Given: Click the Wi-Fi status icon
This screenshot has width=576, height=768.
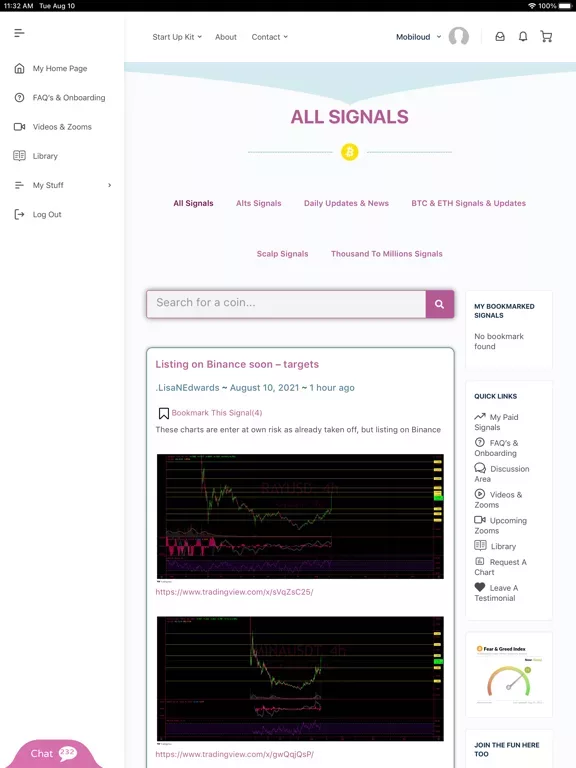Looking at the screenshot, I should point(532,6).
